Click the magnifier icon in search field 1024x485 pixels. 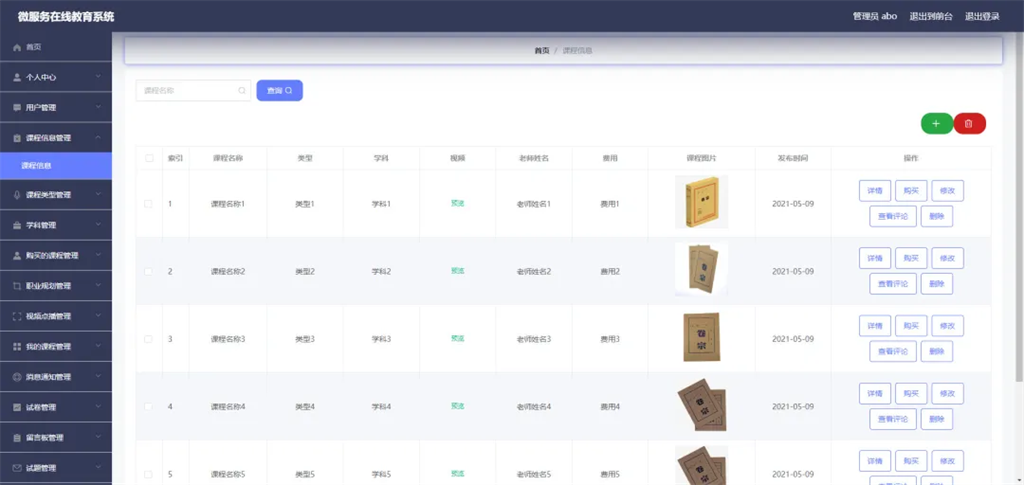coord(241,91)
